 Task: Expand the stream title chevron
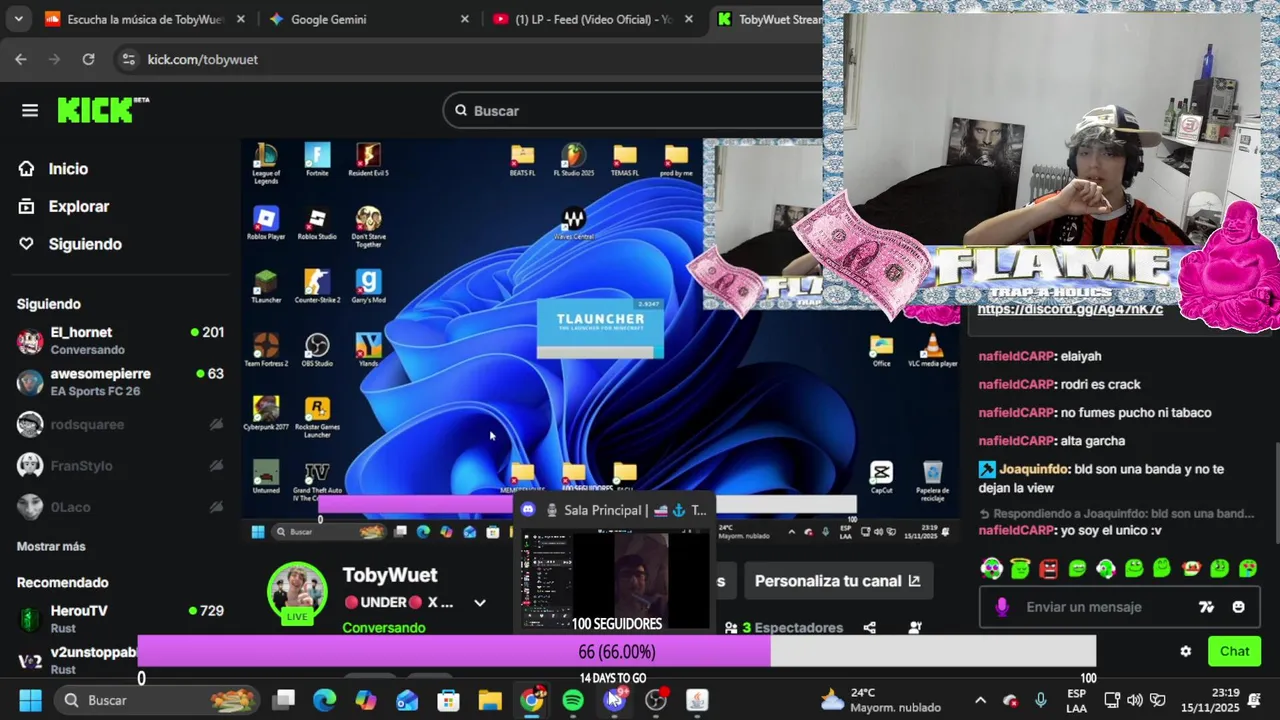pyautogui.click(x=480, y=603)
